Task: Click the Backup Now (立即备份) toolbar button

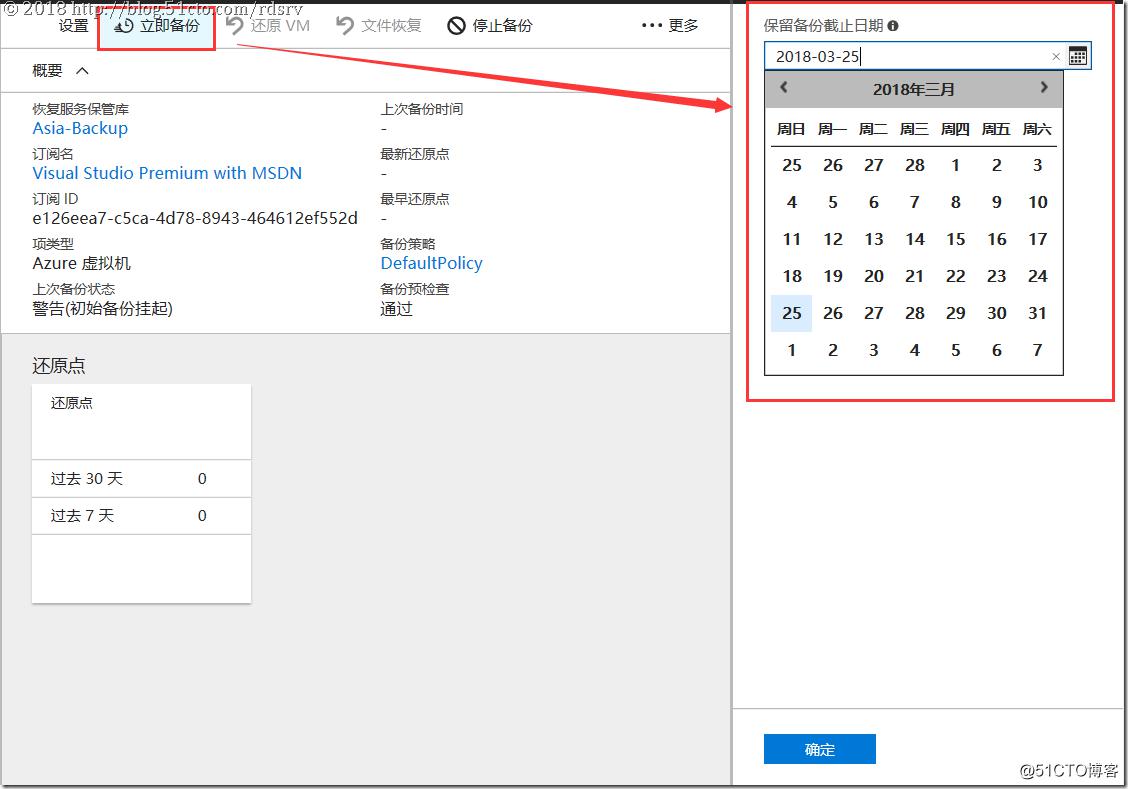Action: (x=157, y=26)
